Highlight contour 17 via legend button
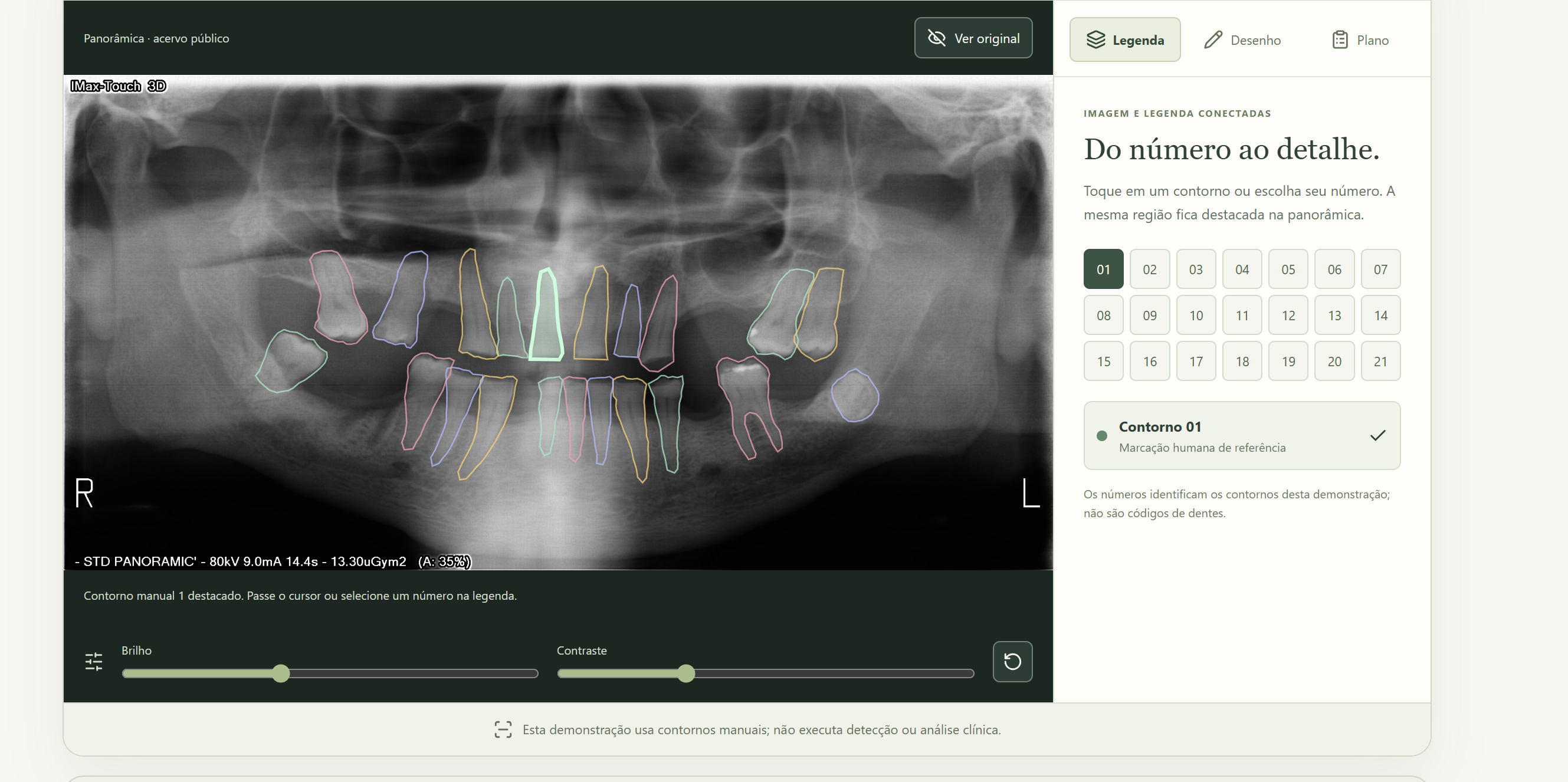1568x782 pixels. [x=1196, y=361]
